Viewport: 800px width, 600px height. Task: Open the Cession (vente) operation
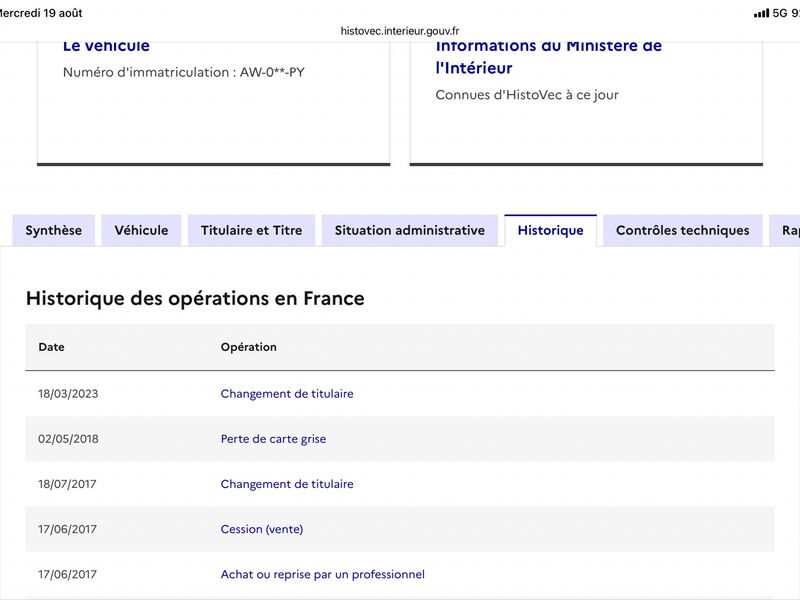tap(262, 529)
